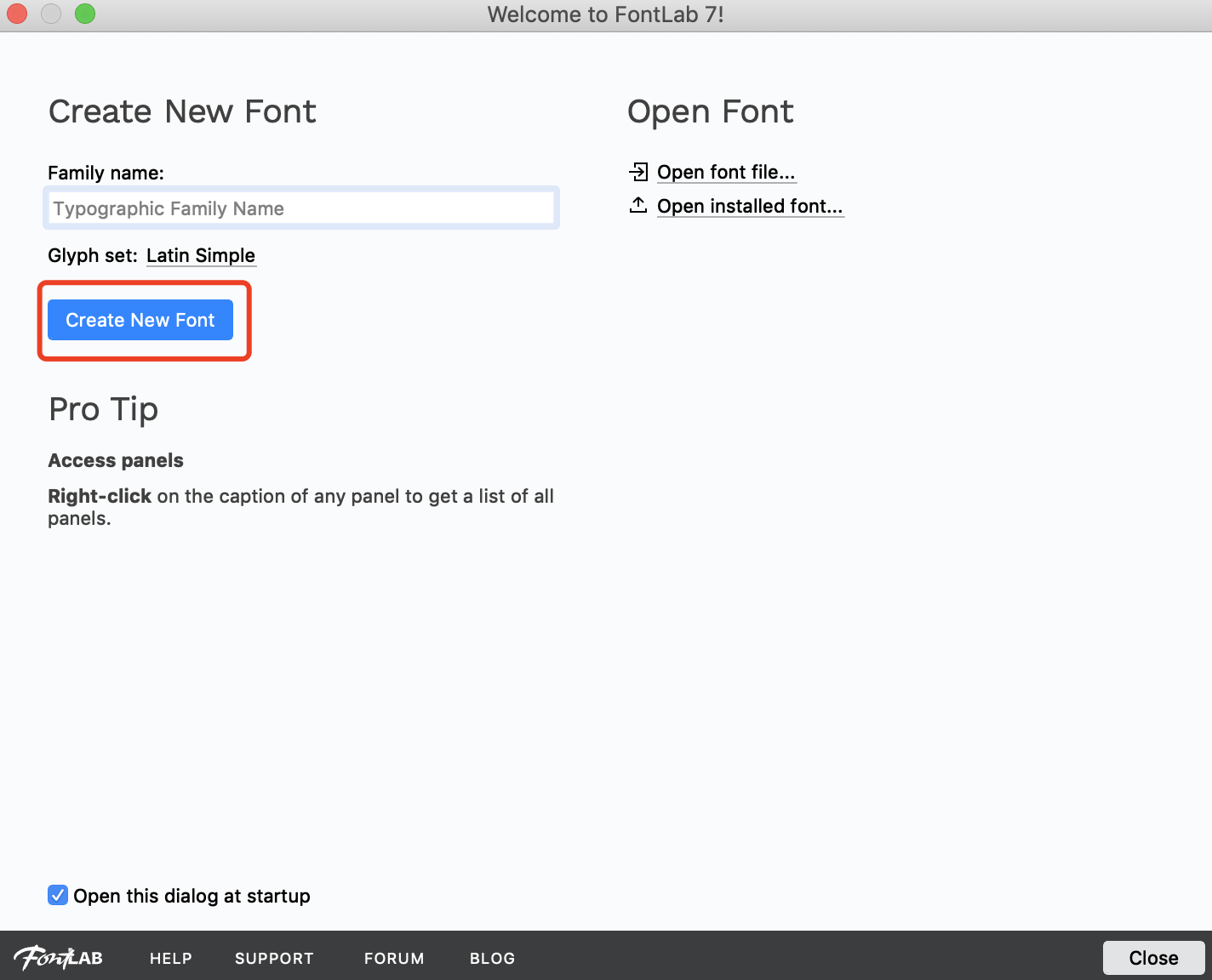Image resolution: width=1212 pixels, height=980 pixels.
Task: Click the upload icon beside Open installed font
Action: (638, 206)
